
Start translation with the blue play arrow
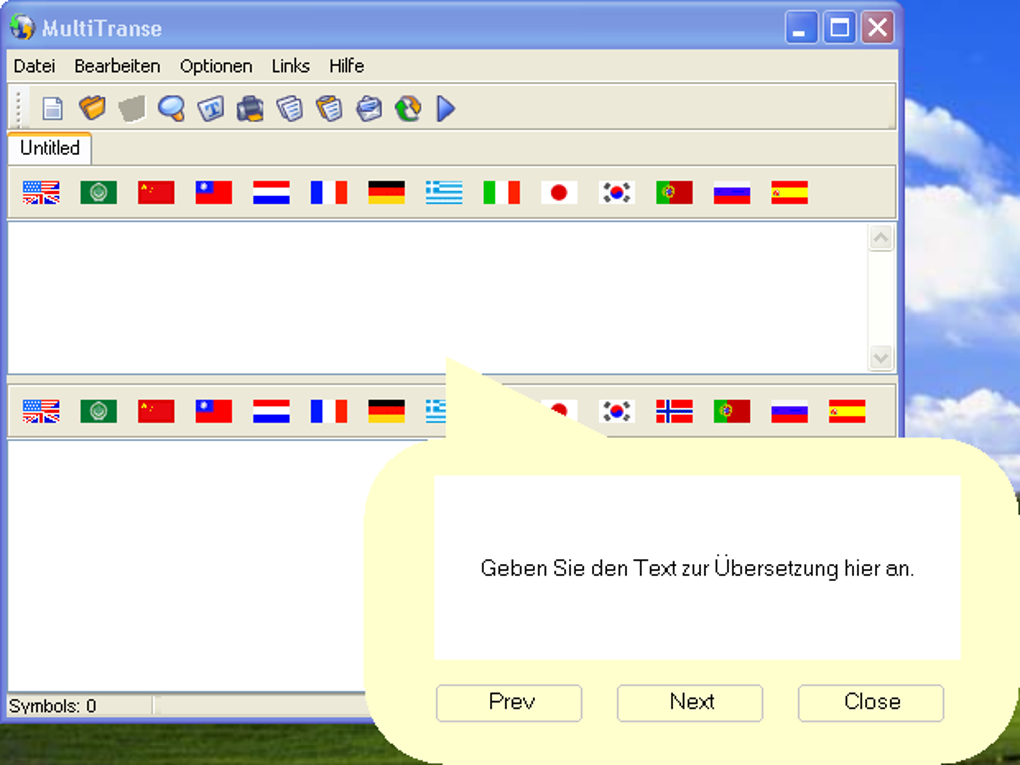pyautogui.click(x=446, y=108)
